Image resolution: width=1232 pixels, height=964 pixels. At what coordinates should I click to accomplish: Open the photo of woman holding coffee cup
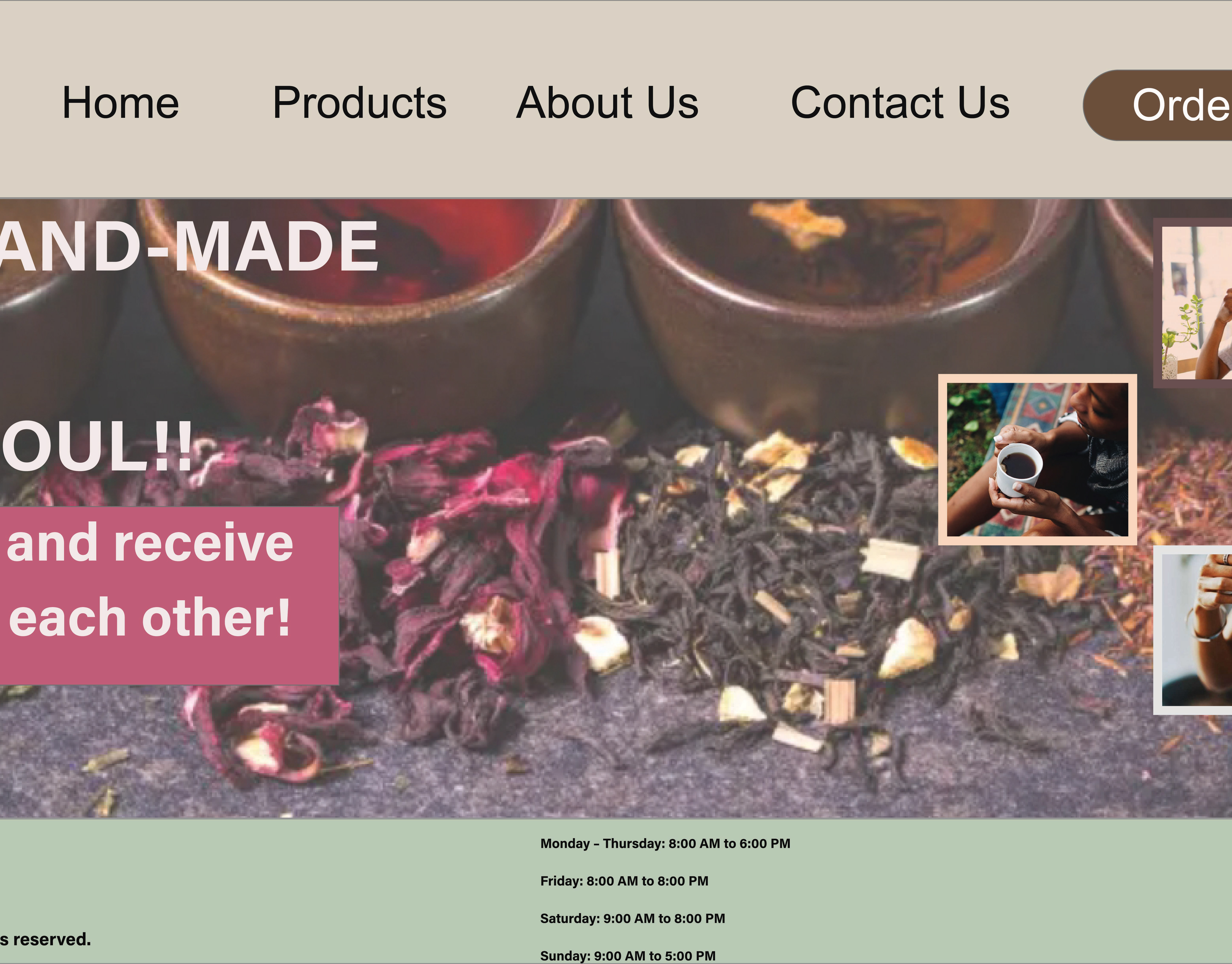tap(1037, 460)
